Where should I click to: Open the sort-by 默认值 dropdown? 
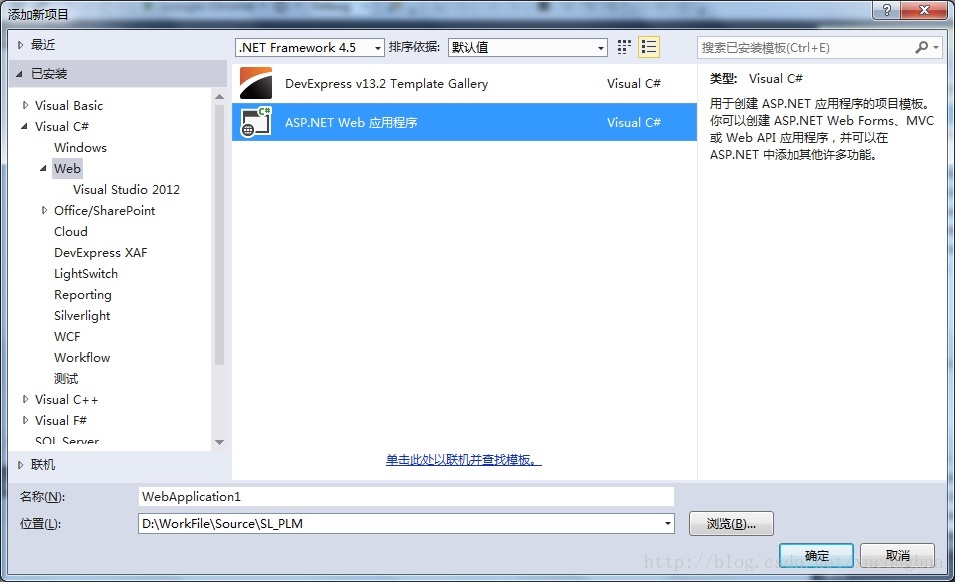click(527, 47)
